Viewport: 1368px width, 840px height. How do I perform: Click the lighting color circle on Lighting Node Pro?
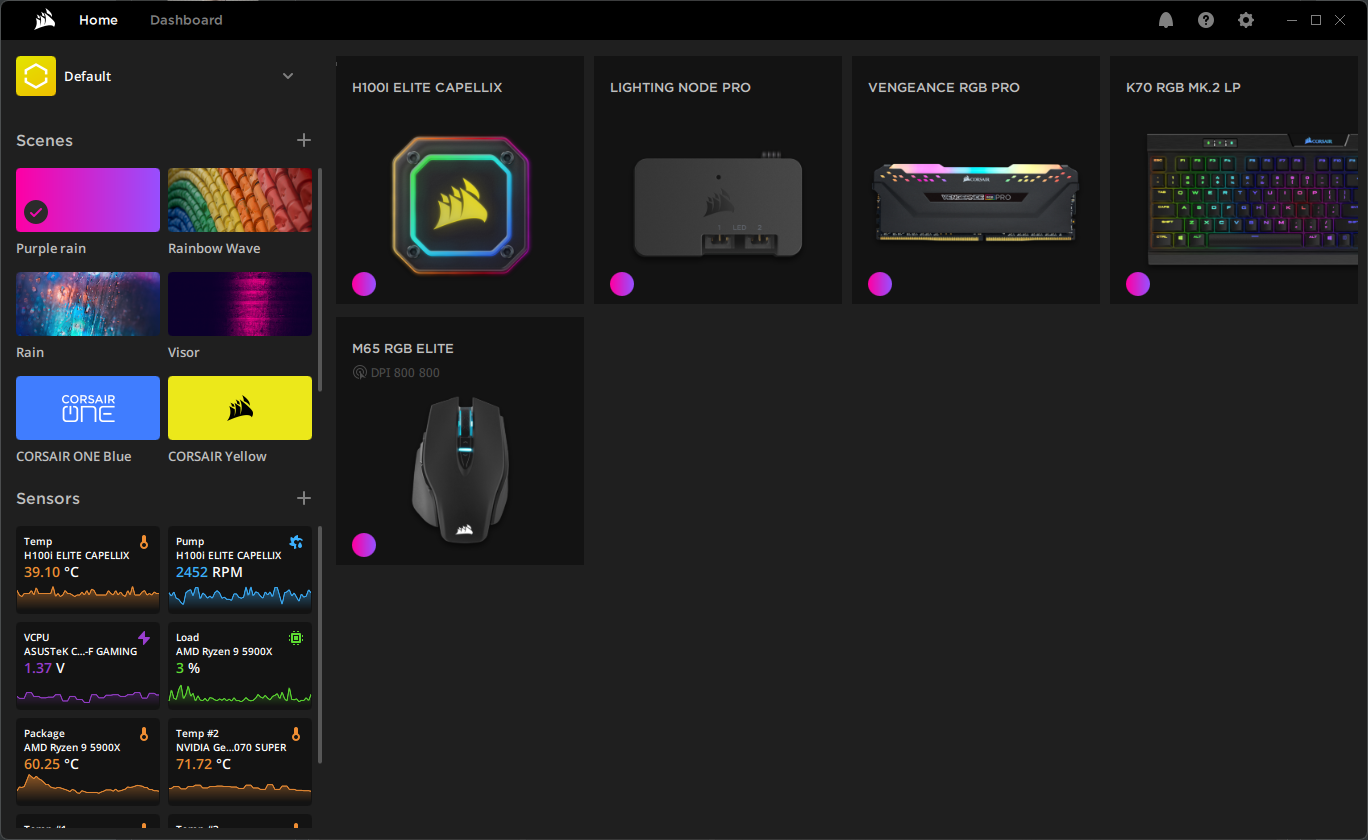point(622,284)
